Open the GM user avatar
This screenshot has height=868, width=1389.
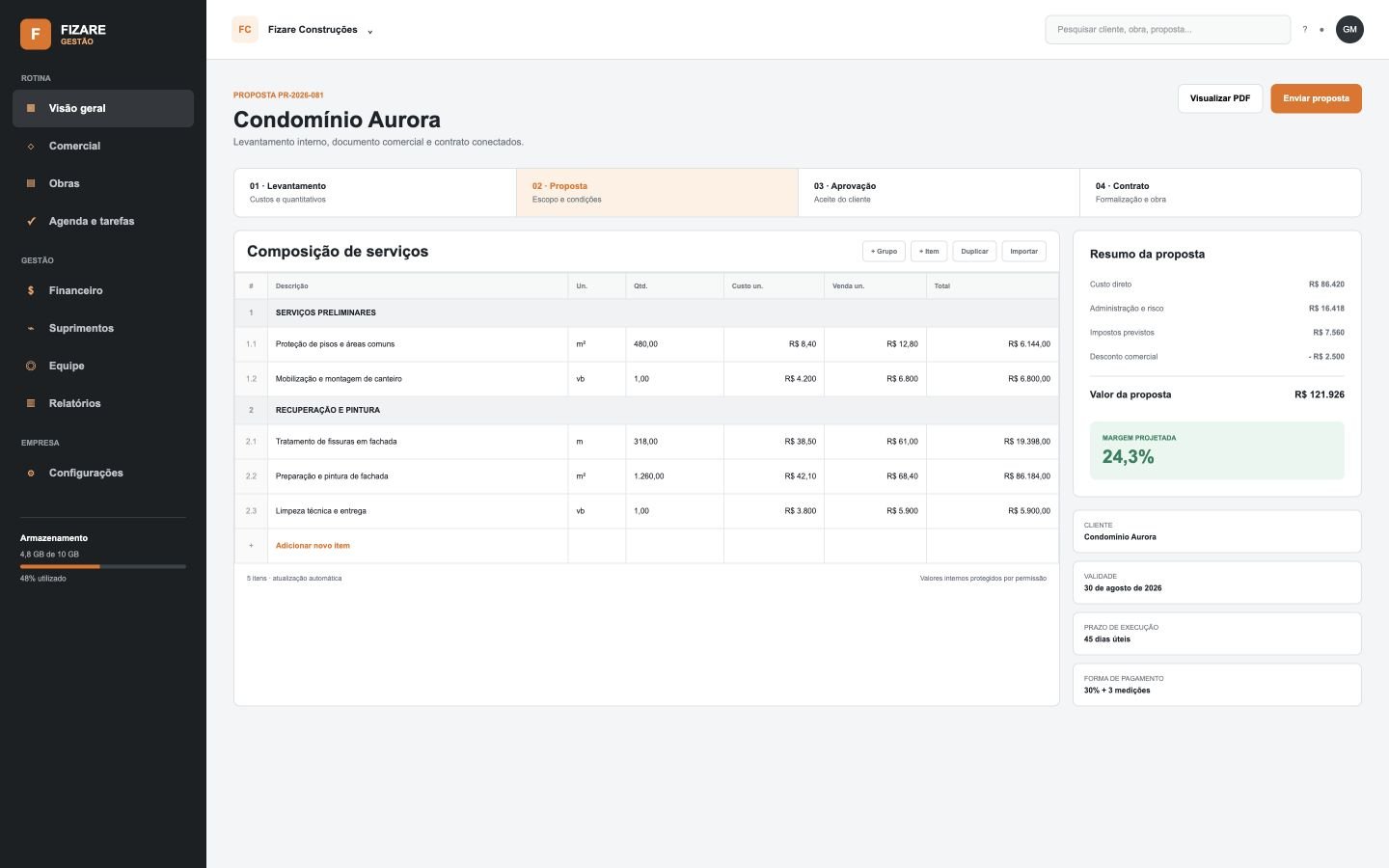(x=1349, y=30)
